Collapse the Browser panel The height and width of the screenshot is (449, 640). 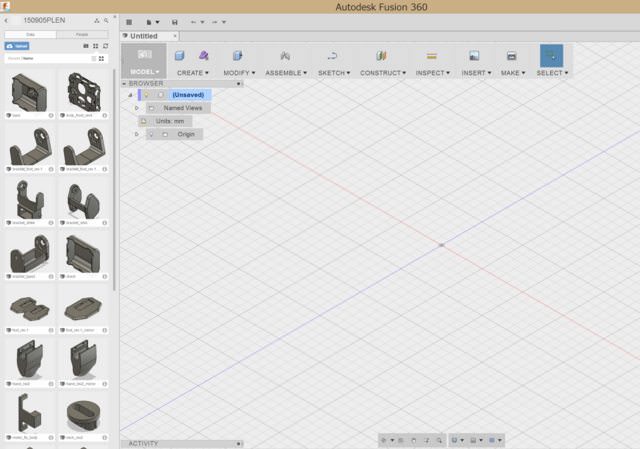[124, 83]
